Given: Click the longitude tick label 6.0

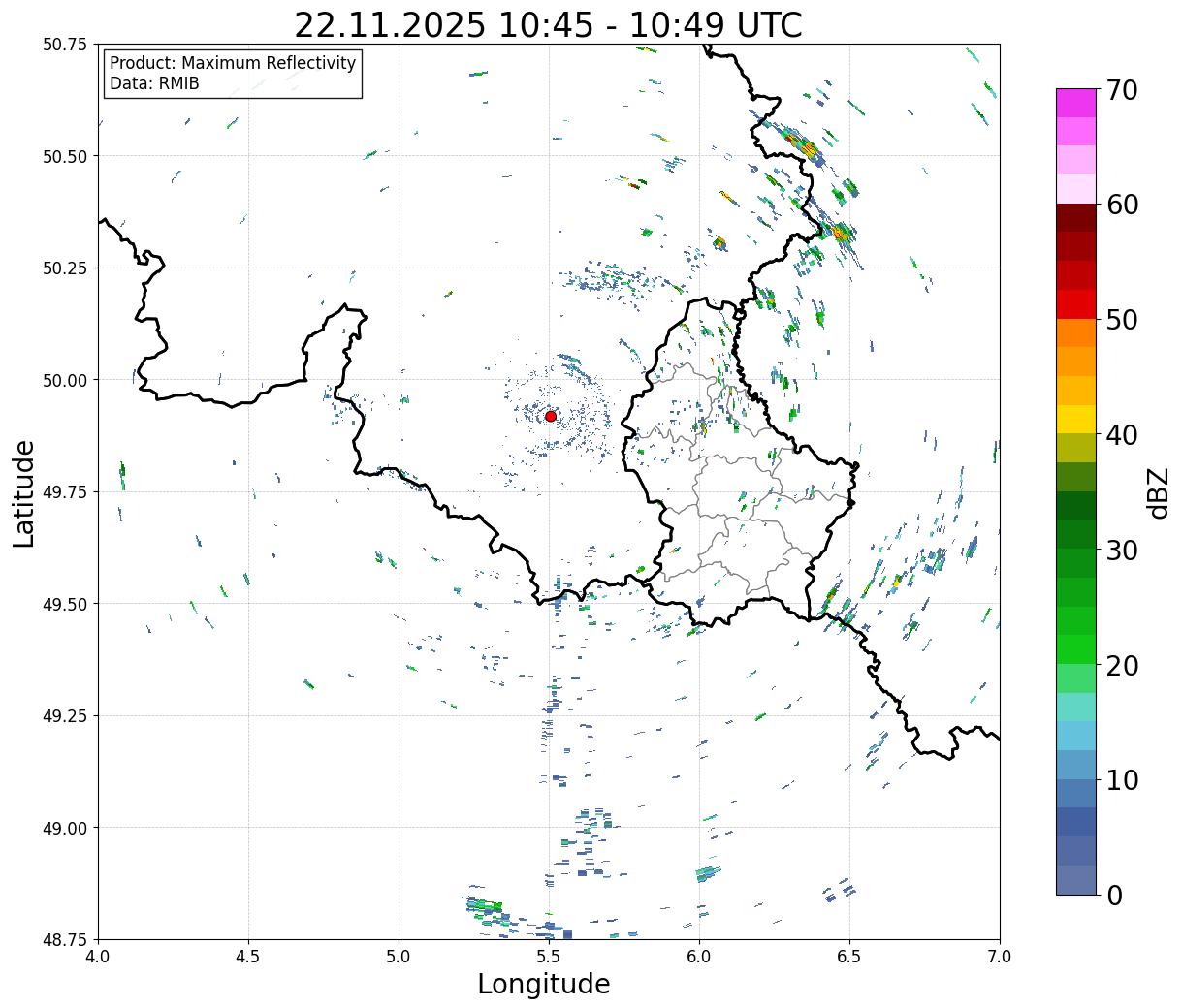Looking at the screenshot, I should coord(699,957).
